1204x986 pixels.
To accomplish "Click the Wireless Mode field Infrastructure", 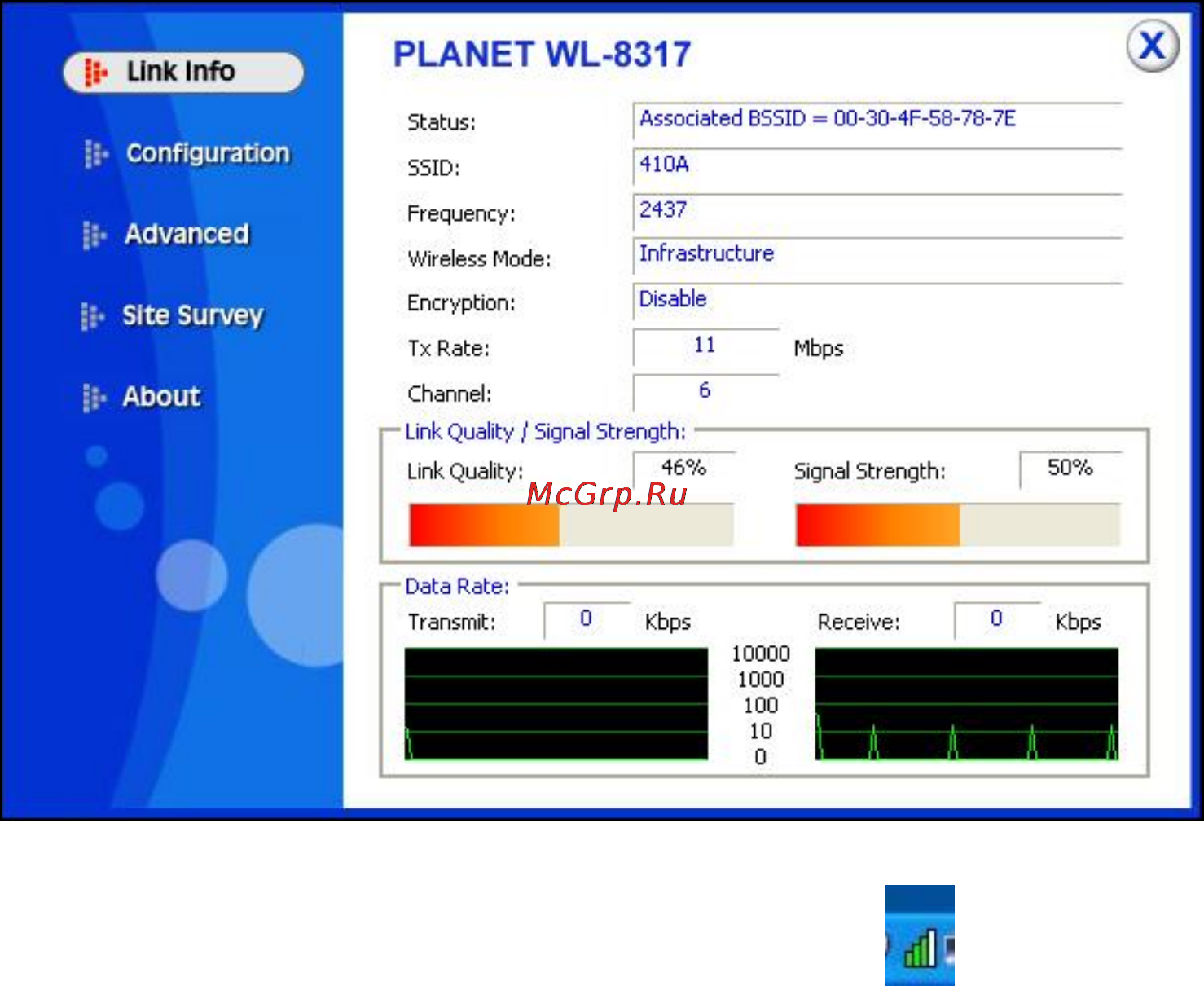I will pos(877,256).
